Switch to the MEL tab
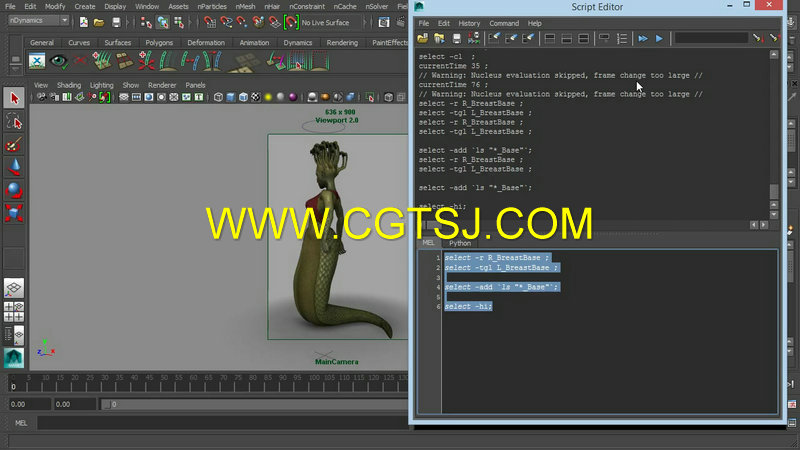The height and width of the screenshot is (450, 800). point(428,243)
